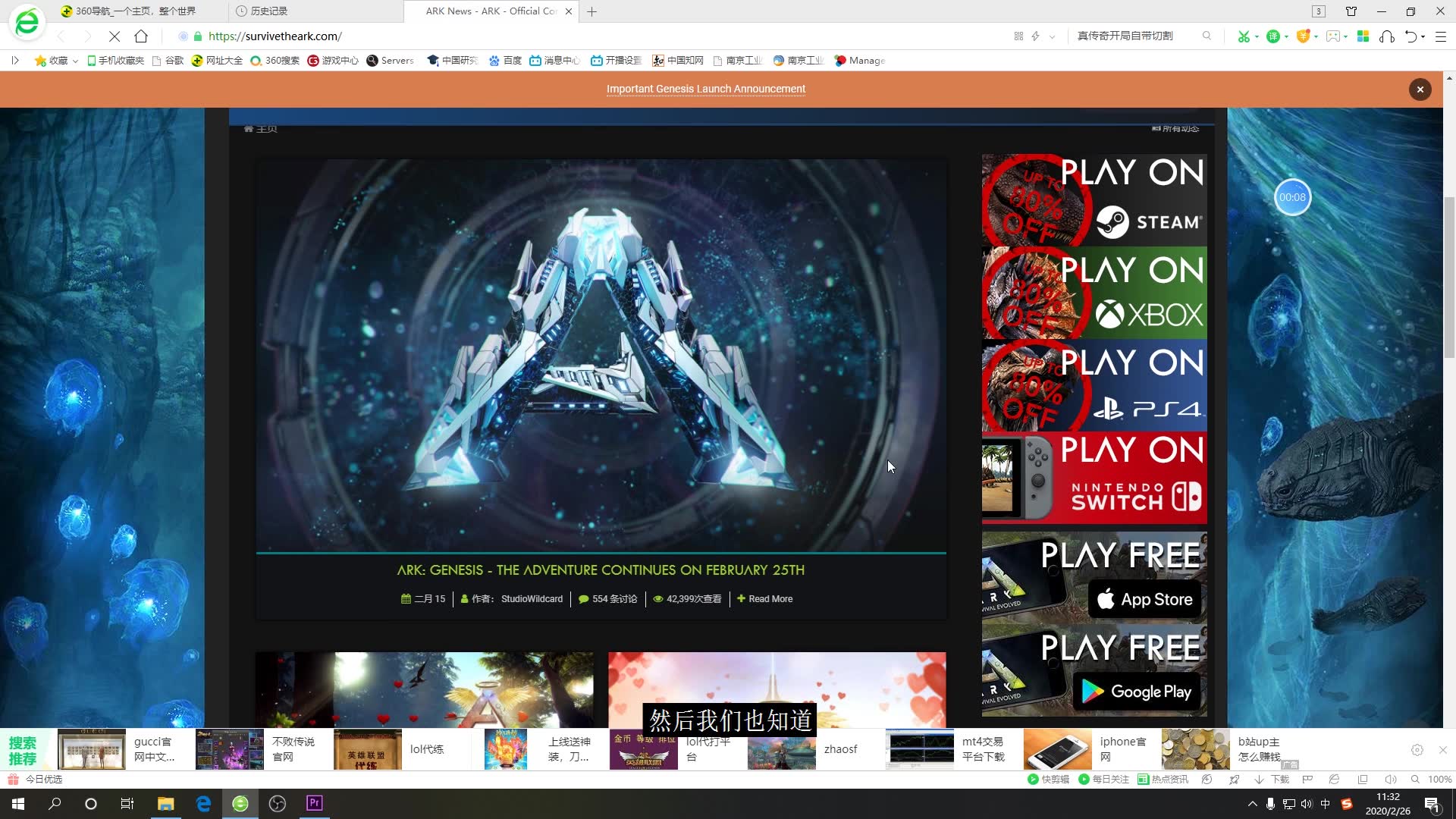Image resolution: width=1456 pixels, height=819 pixels.
Task: Click the Play Free Google Play banner
Action: (1094, 670)
